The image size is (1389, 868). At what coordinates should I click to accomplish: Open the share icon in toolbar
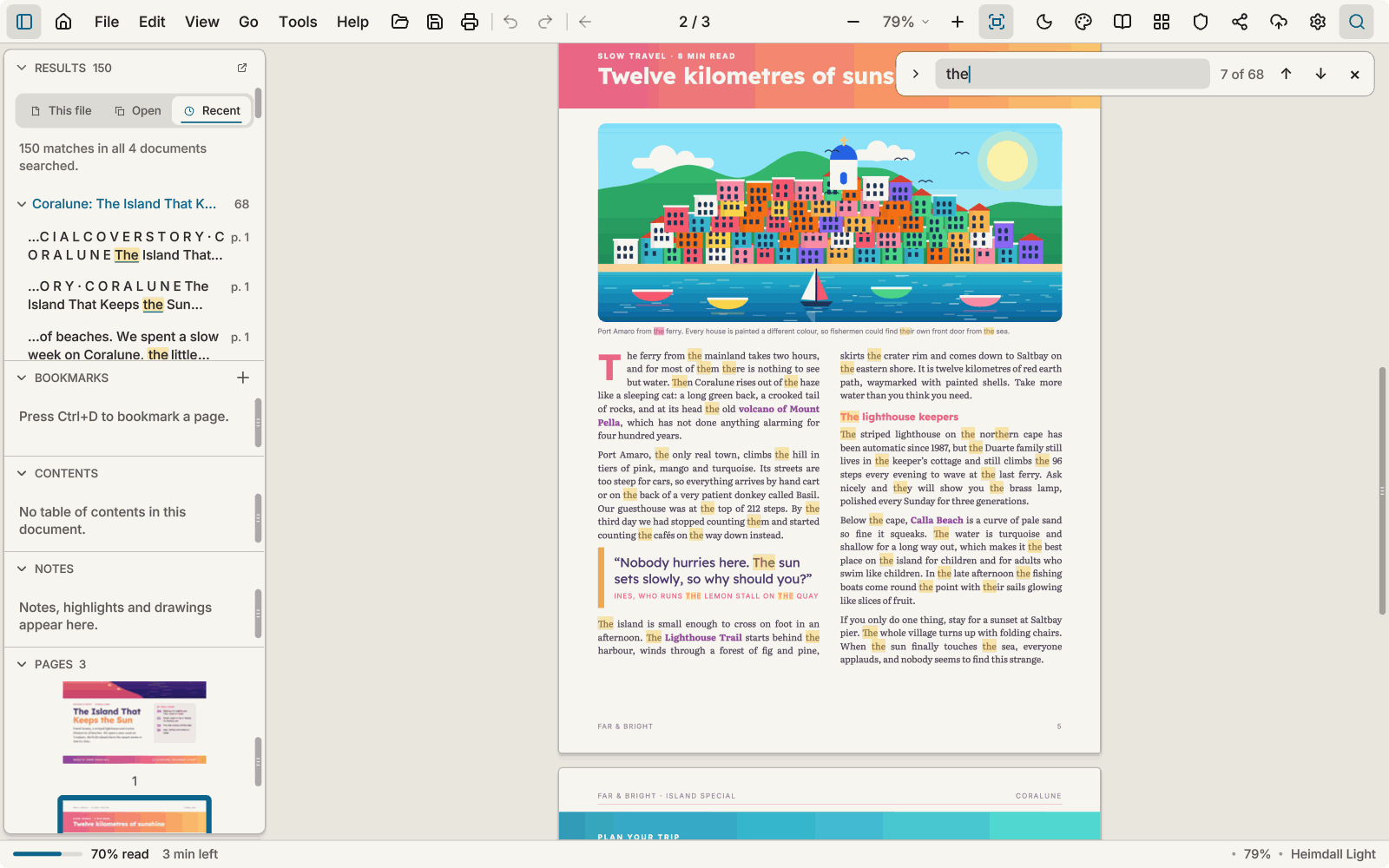[x=1240, y=22]
